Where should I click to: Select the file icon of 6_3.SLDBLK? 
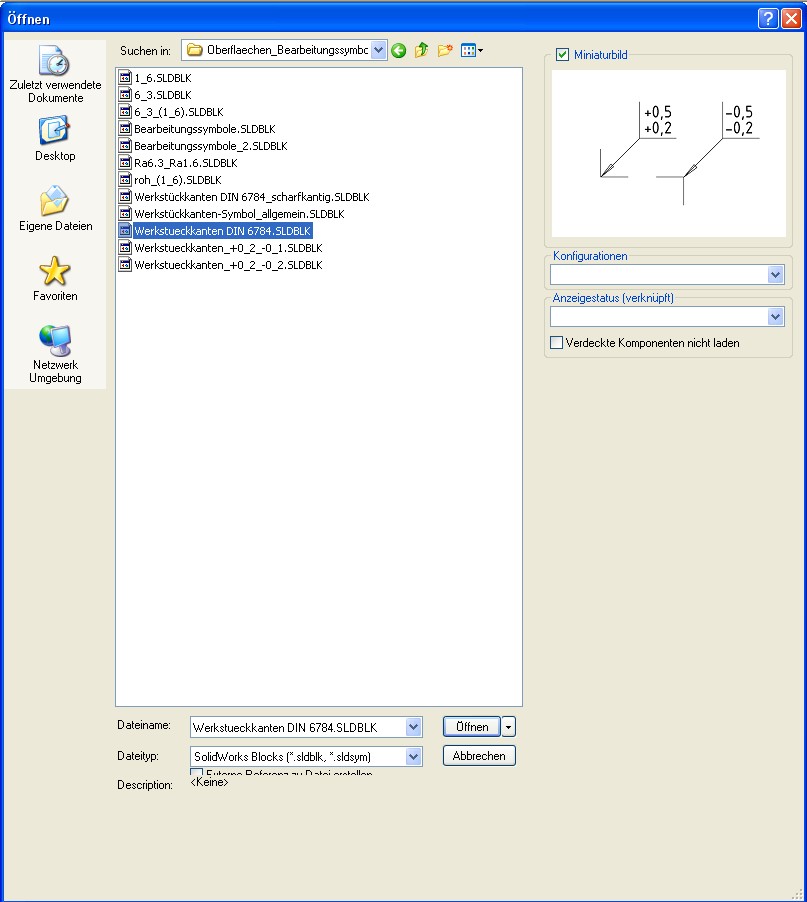click(125, 94)
